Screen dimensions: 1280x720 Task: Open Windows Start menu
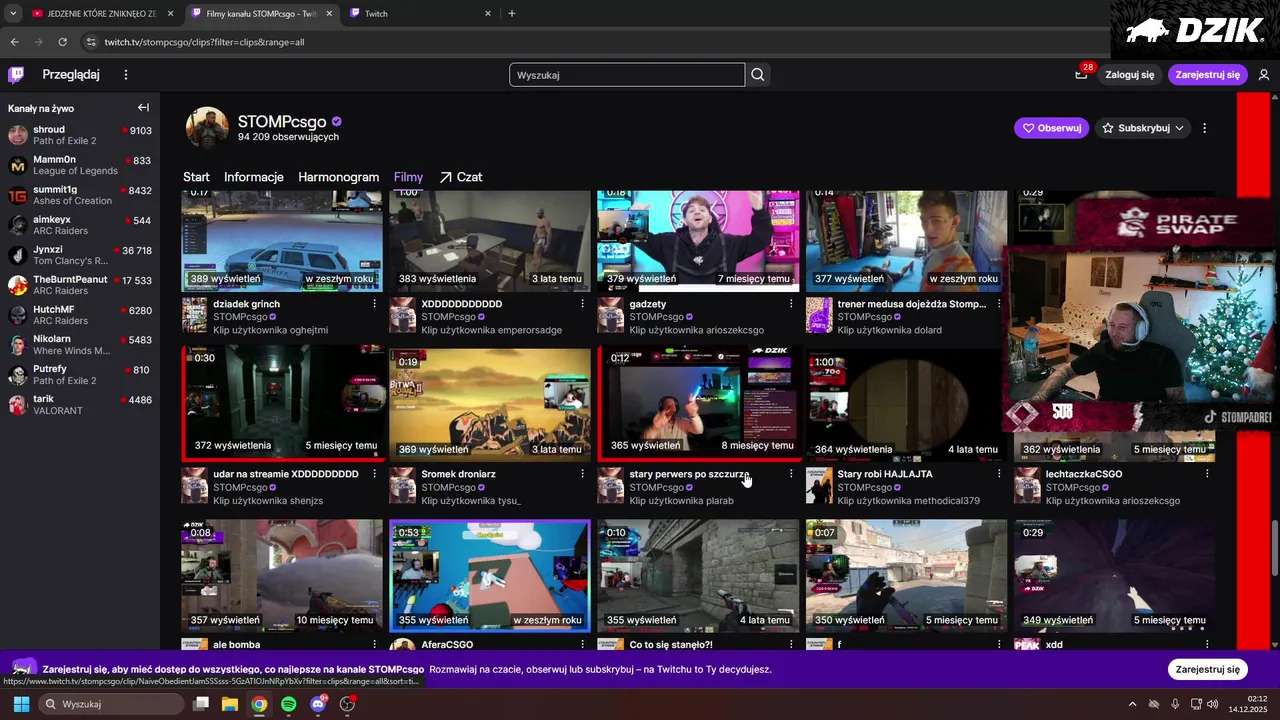pyautogui.click(x=21, y=704)
